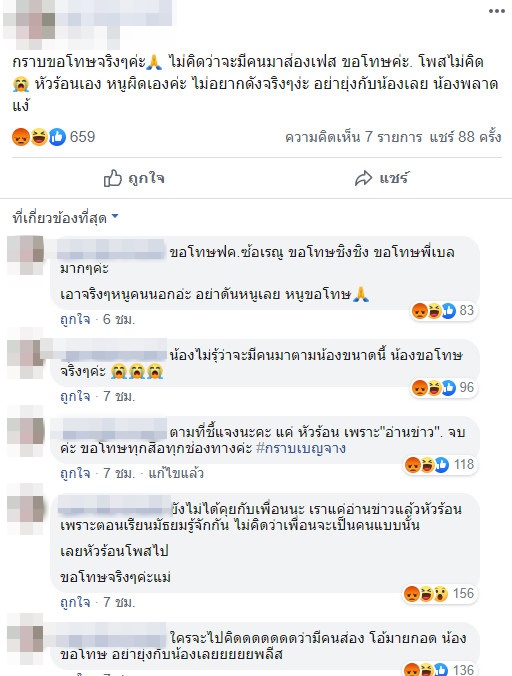The height and width of the screenshot is (676, 512).
Task: Follow the #กราบเบญจาง hashtag link
Action: (x=301, y=448)
